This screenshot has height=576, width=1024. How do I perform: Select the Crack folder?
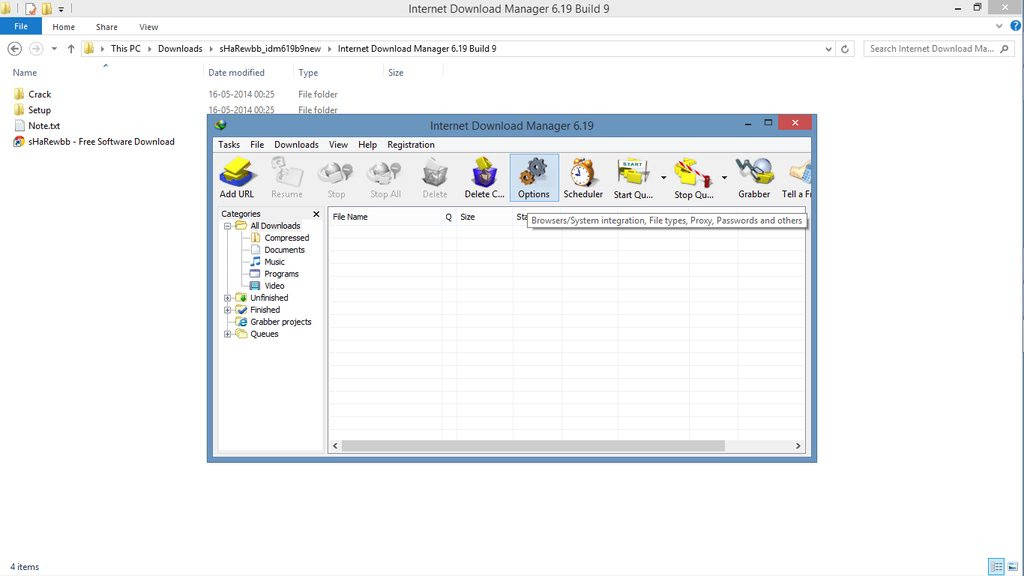(x=39, y=95)
